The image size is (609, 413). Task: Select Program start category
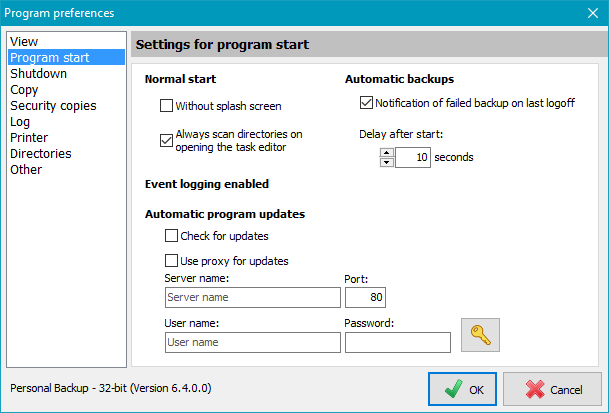click(66, 58)
